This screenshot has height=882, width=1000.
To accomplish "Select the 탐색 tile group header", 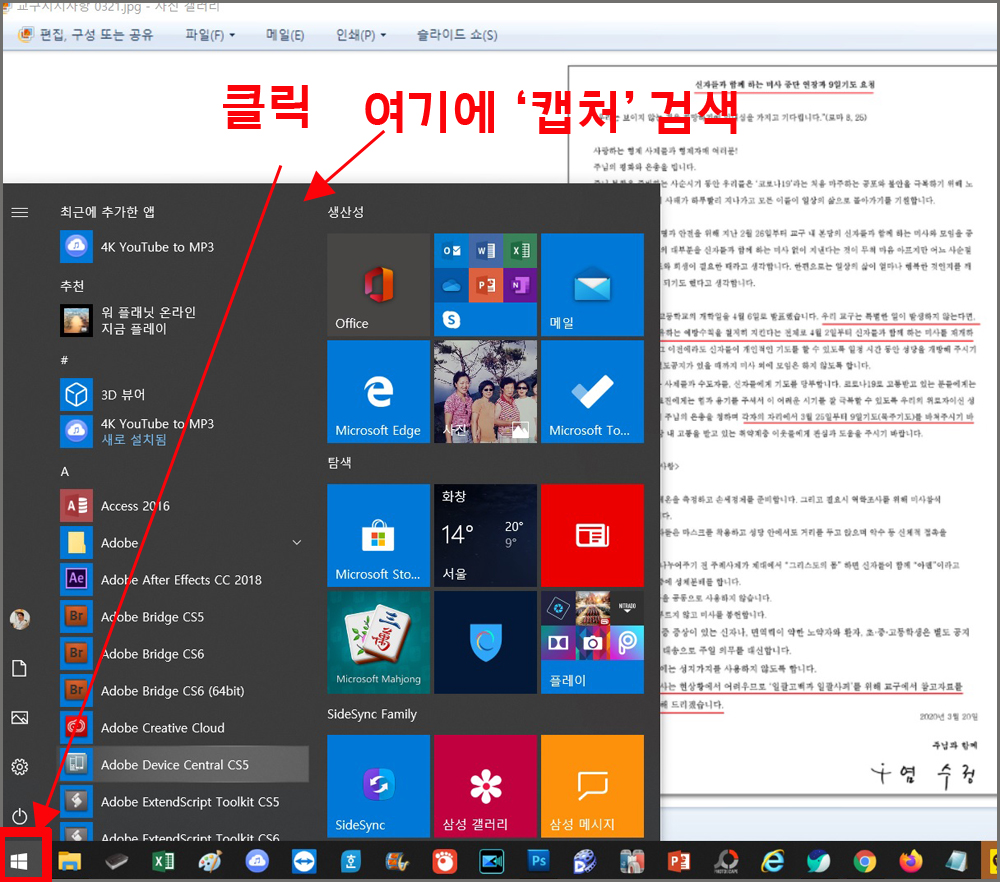I will point(339,462).
